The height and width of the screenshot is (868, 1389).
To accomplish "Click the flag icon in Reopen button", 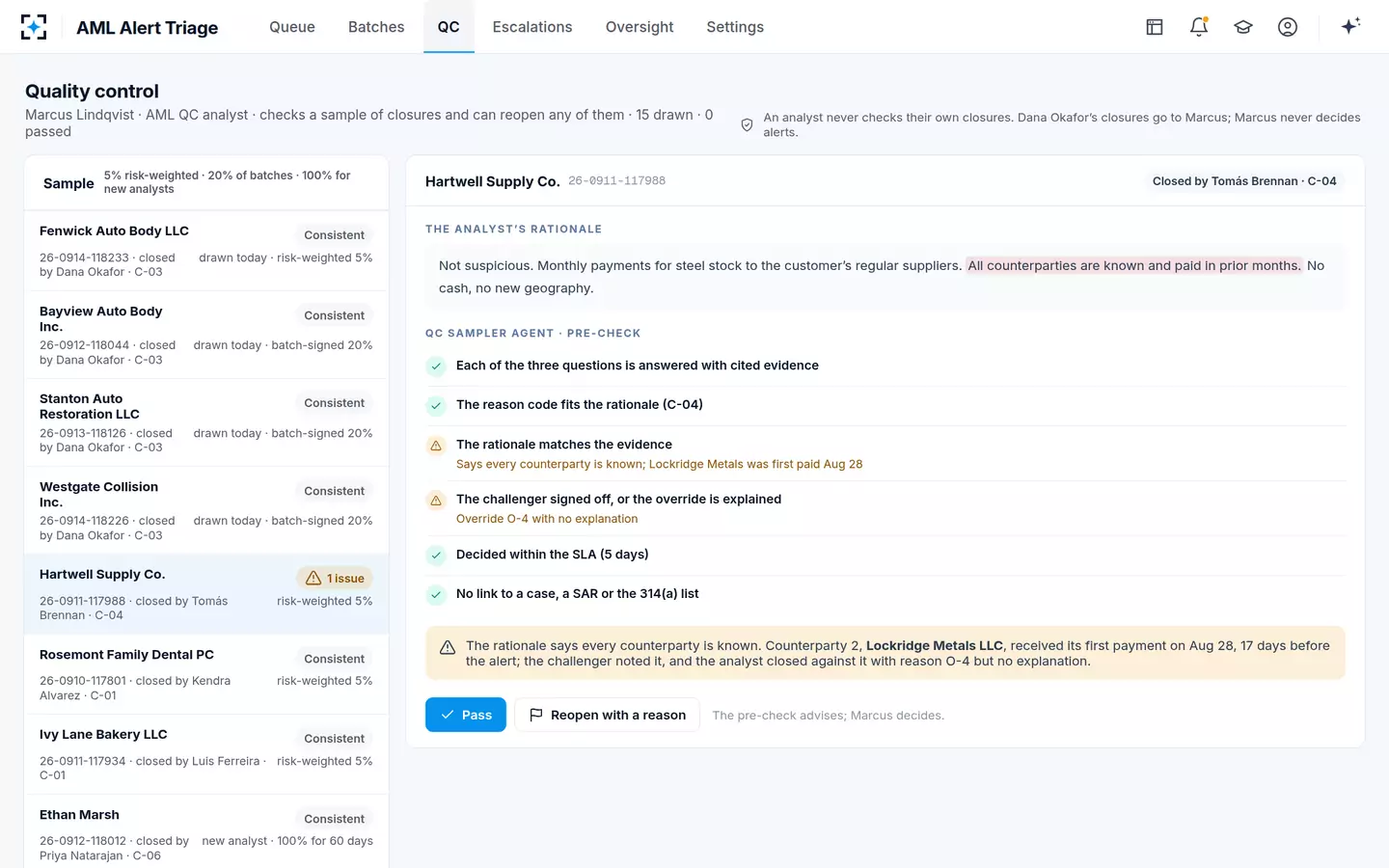I will click(536, 715).
